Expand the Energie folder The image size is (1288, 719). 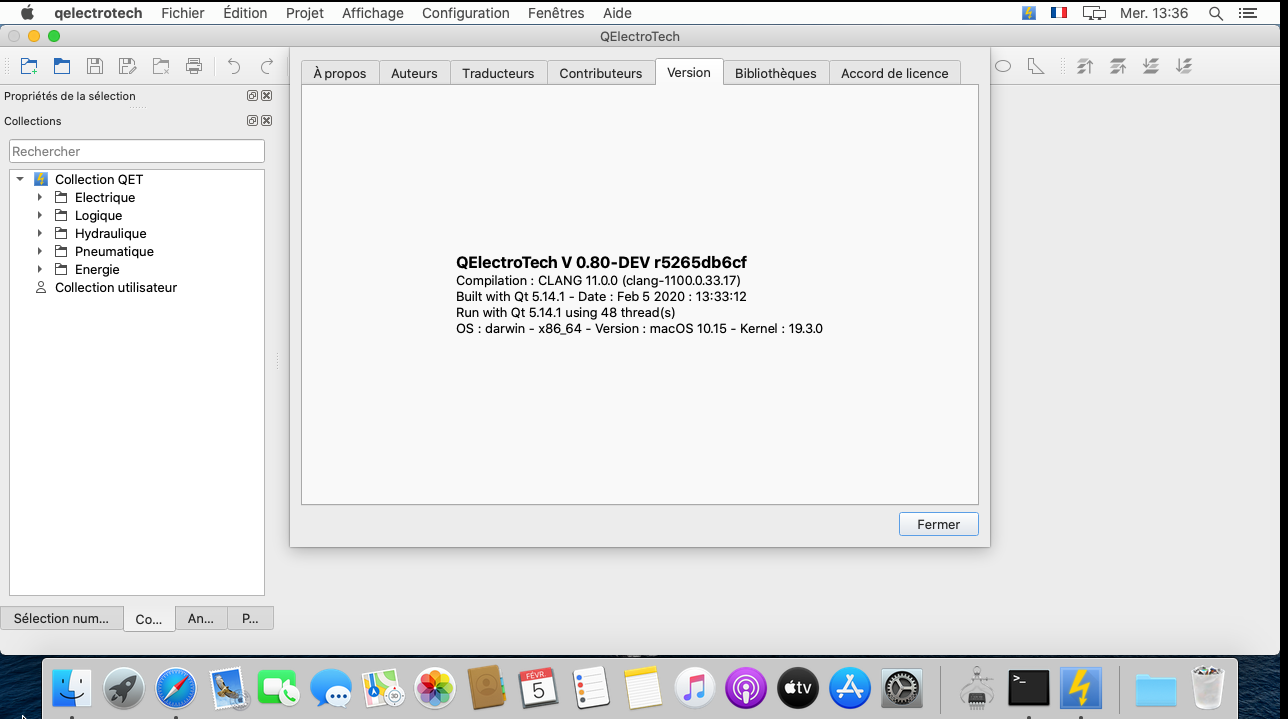pyautogui.click(x=40, y=269)
